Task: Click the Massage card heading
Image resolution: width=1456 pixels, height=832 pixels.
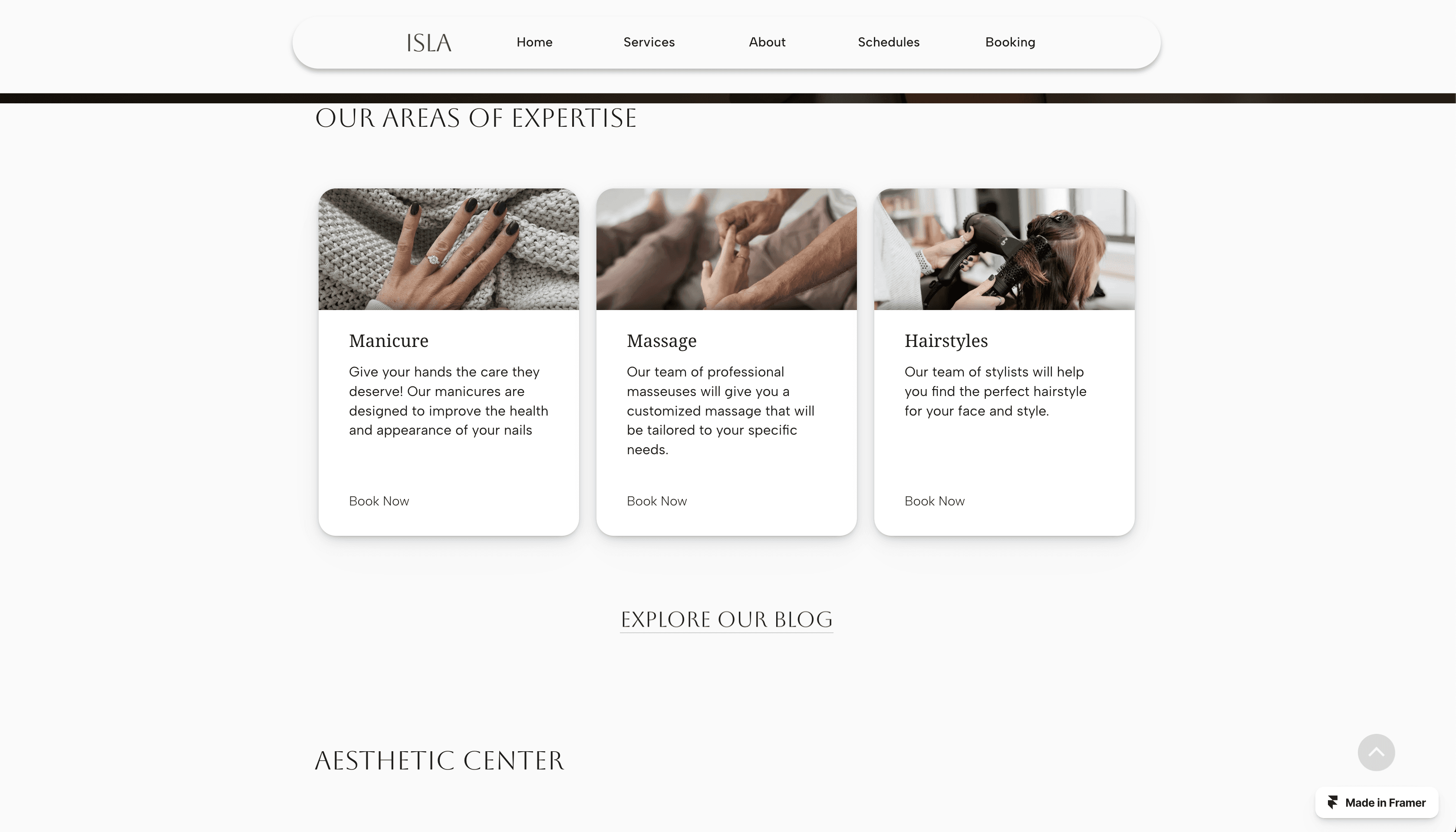Action: pos(662,341)
